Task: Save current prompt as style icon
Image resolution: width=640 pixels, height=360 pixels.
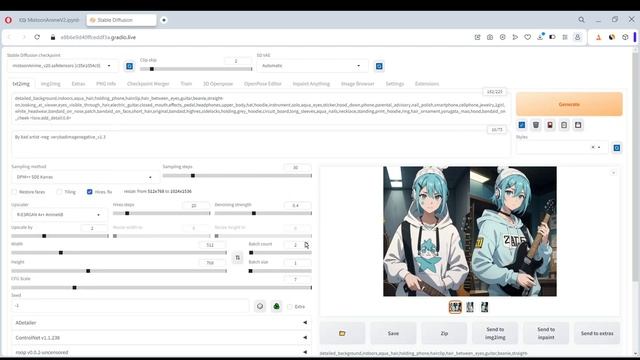Action: pyautogui.click(x=578, y=125)
